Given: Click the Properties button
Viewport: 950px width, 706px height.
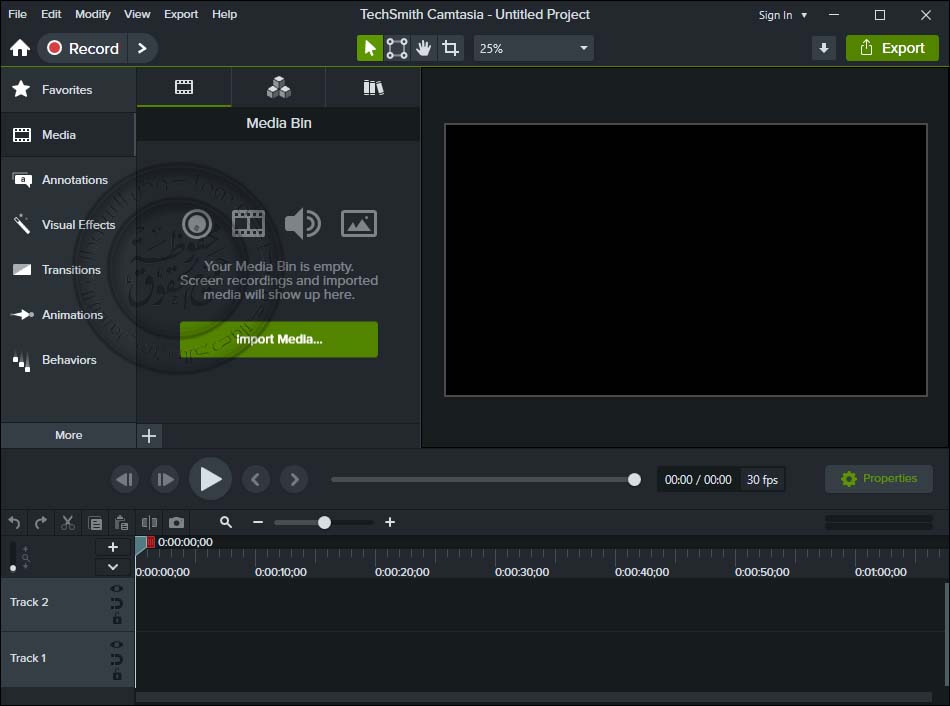Looking at the screenshot, I should 879,479.
